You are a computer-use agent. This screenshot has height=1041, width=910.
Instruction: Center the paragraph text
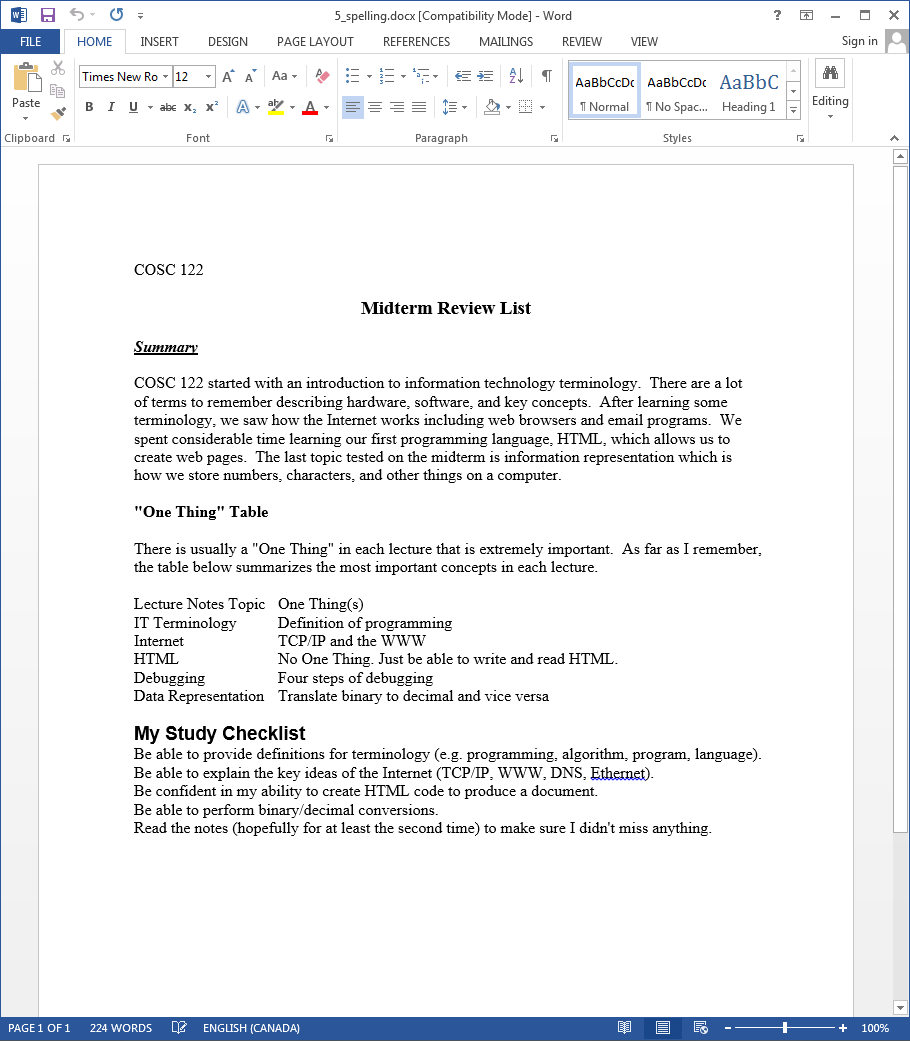coord(375,107)
